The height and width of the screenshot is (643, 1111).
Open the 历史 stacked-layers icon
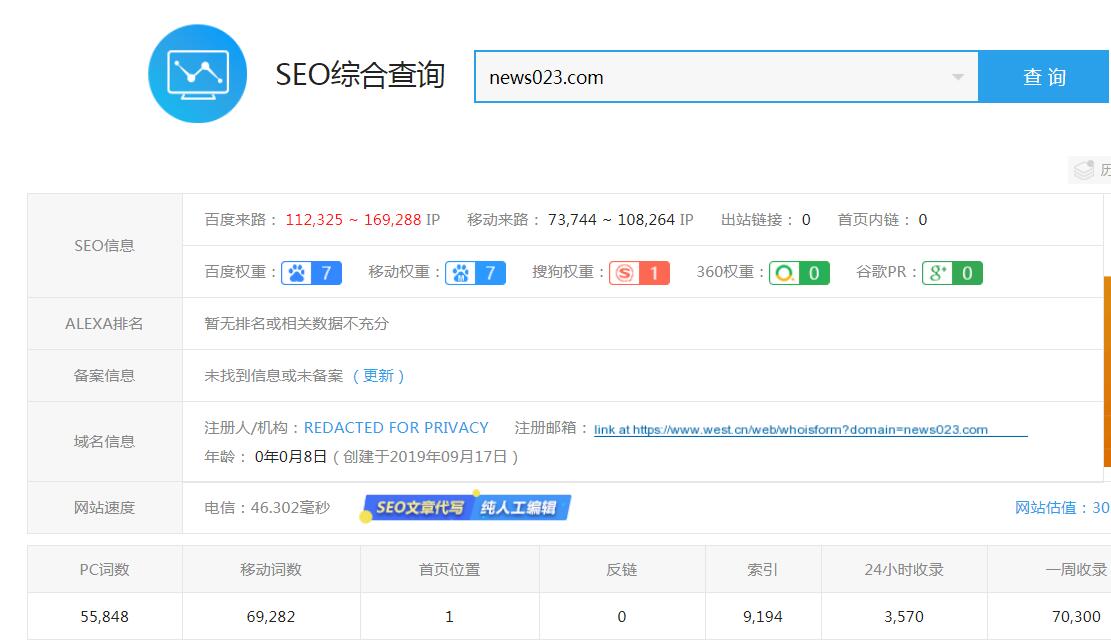1083,170
